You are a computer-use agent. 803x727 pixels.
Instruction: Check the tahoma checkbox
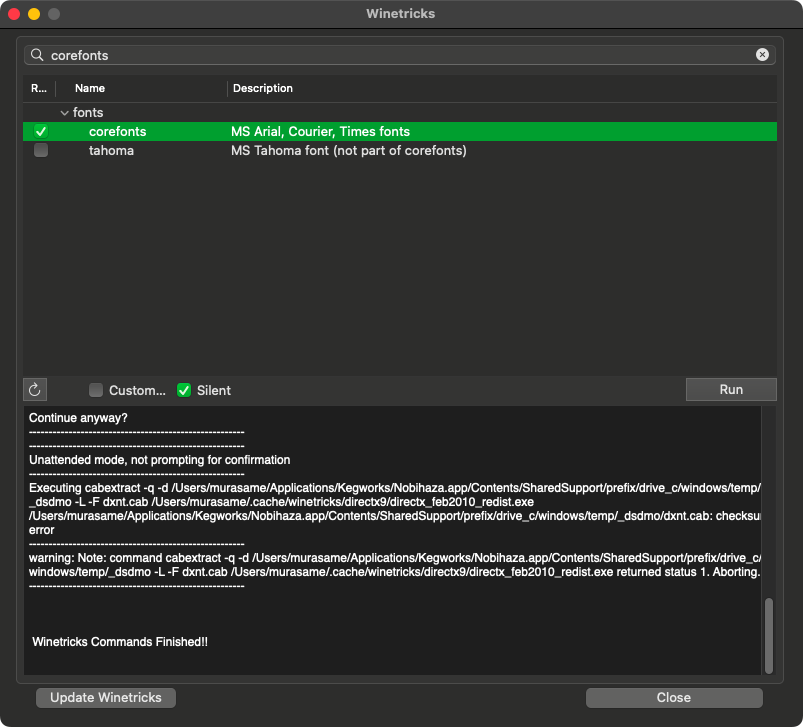pyautogui.click(x=41, y=151)
